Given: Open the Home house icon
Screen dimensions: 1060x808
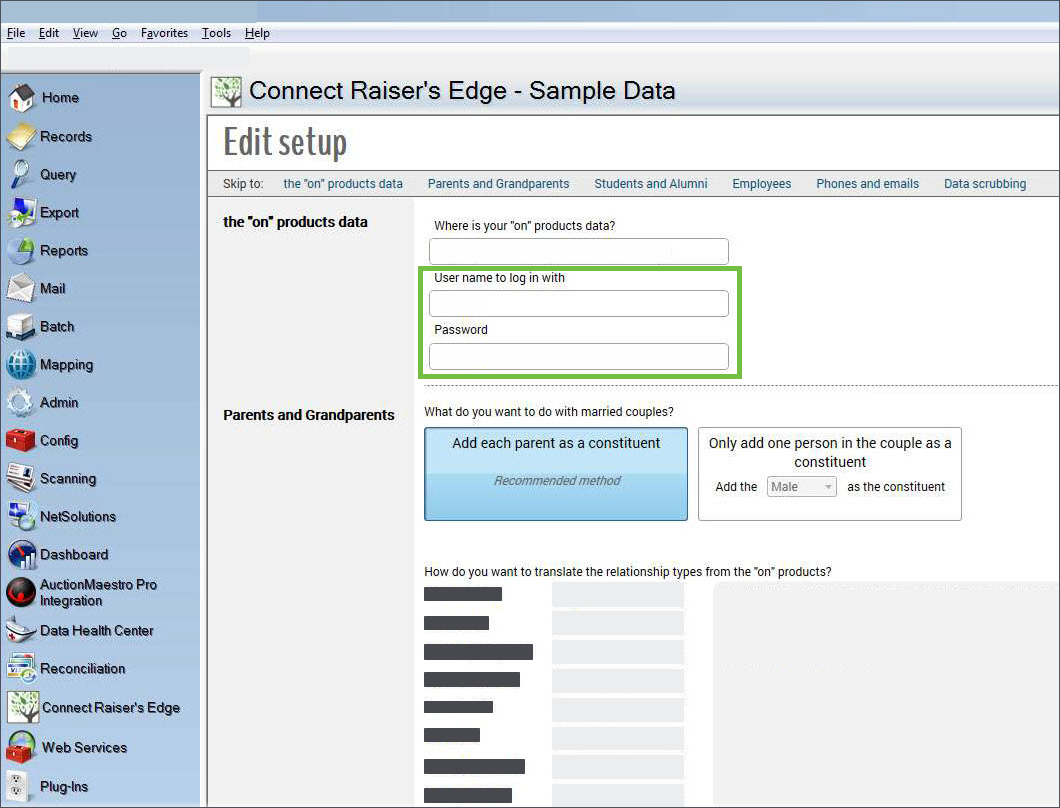Looking at the screenshot, I should 21,98.
